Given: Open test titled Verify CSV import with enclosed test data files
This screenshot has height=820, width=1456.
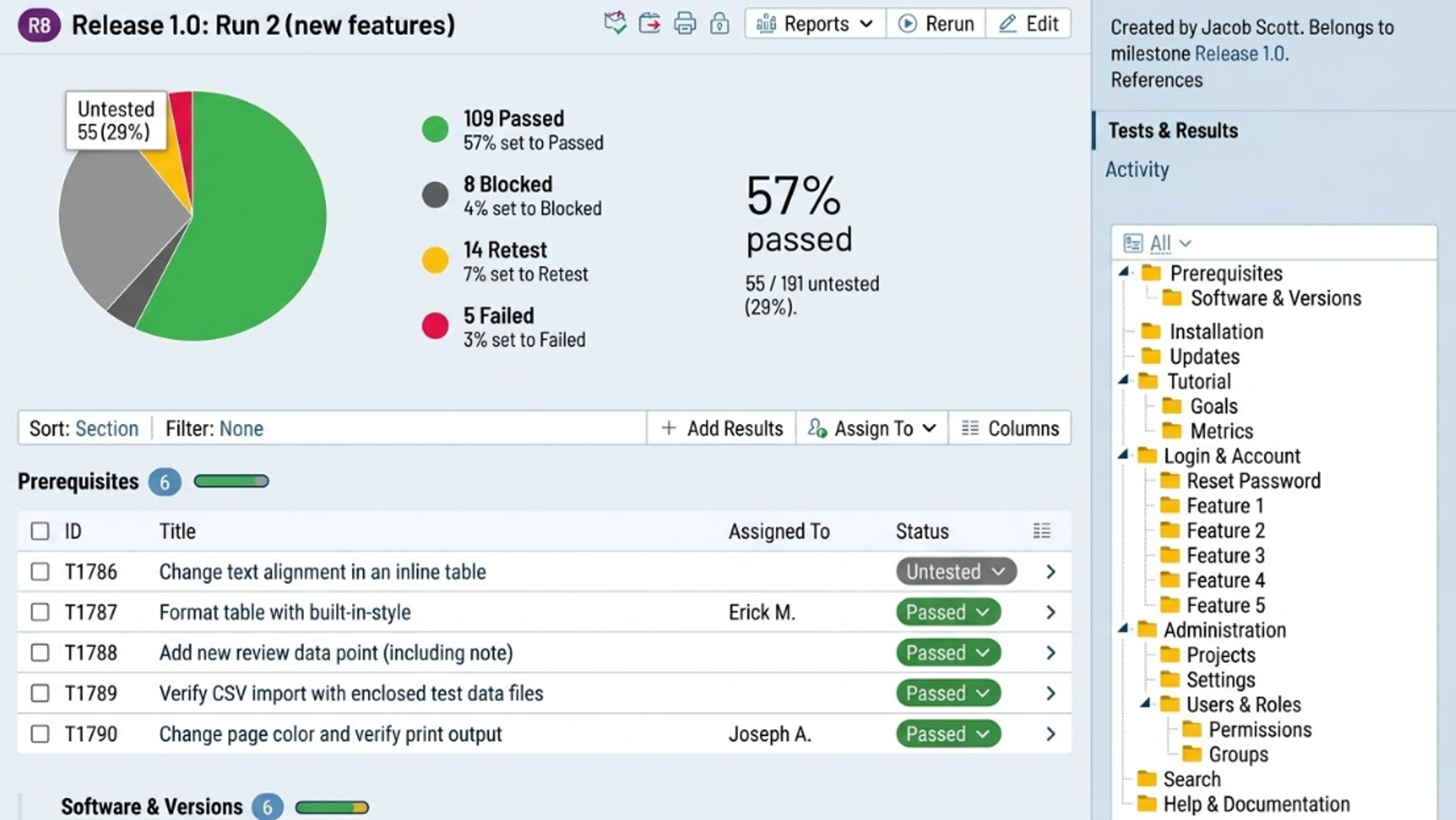Looking at the screenshot, I should (x=351, y=693).
